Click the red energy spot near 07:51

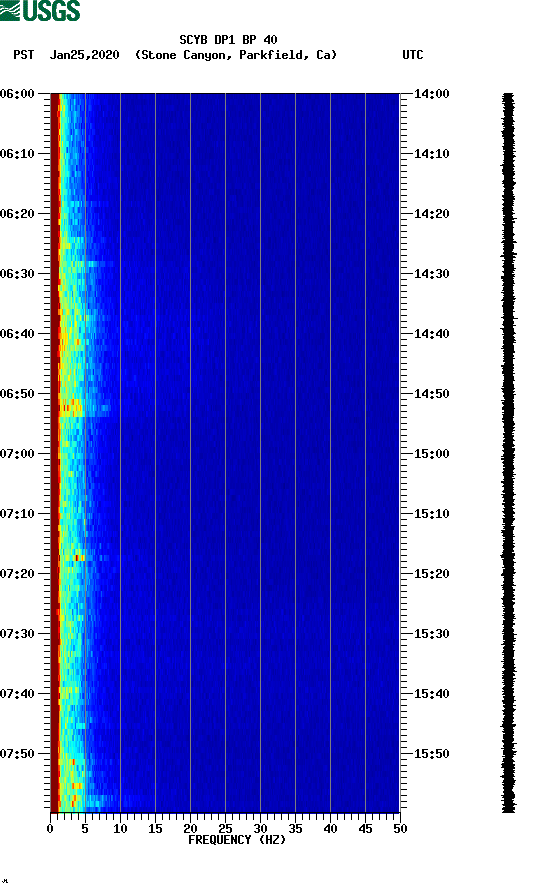(73, 761)
